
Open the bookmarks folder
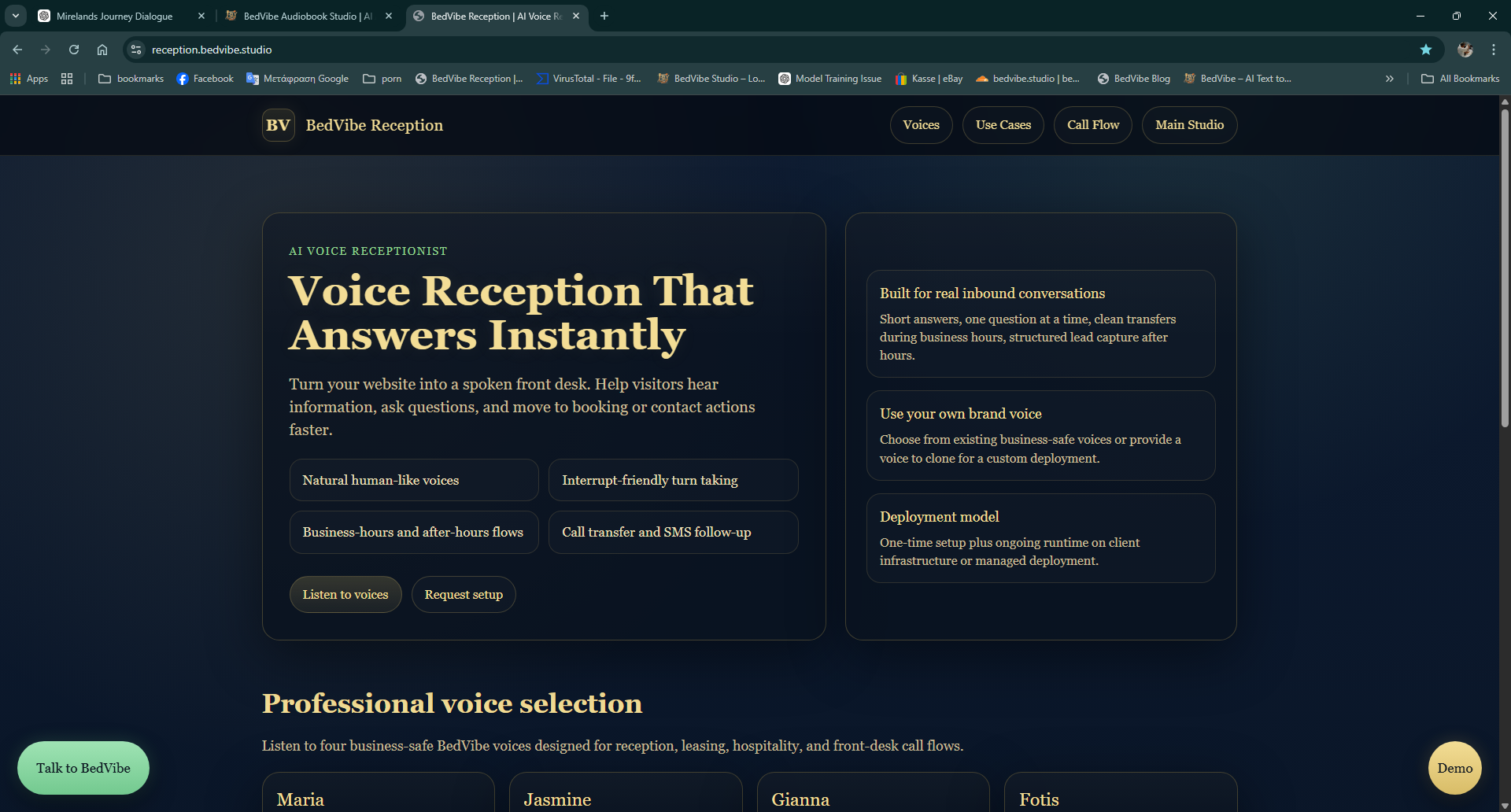tap(131, 79)
